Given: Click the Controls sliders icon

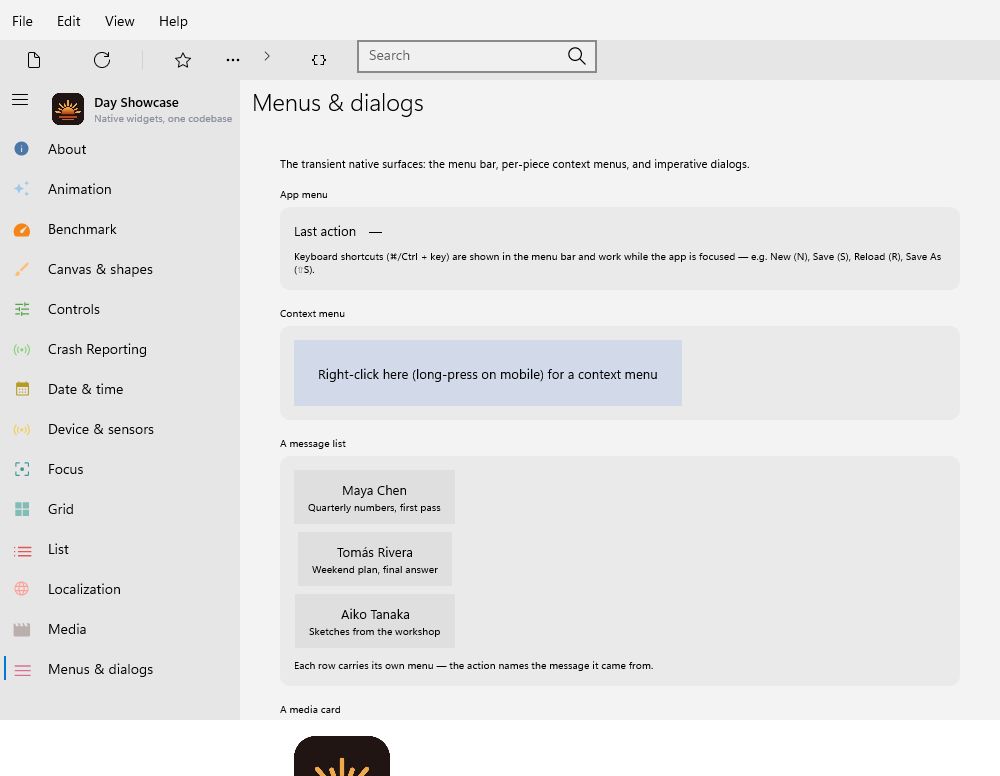Looking at the screenshot, I should click(x=22, y=309).
